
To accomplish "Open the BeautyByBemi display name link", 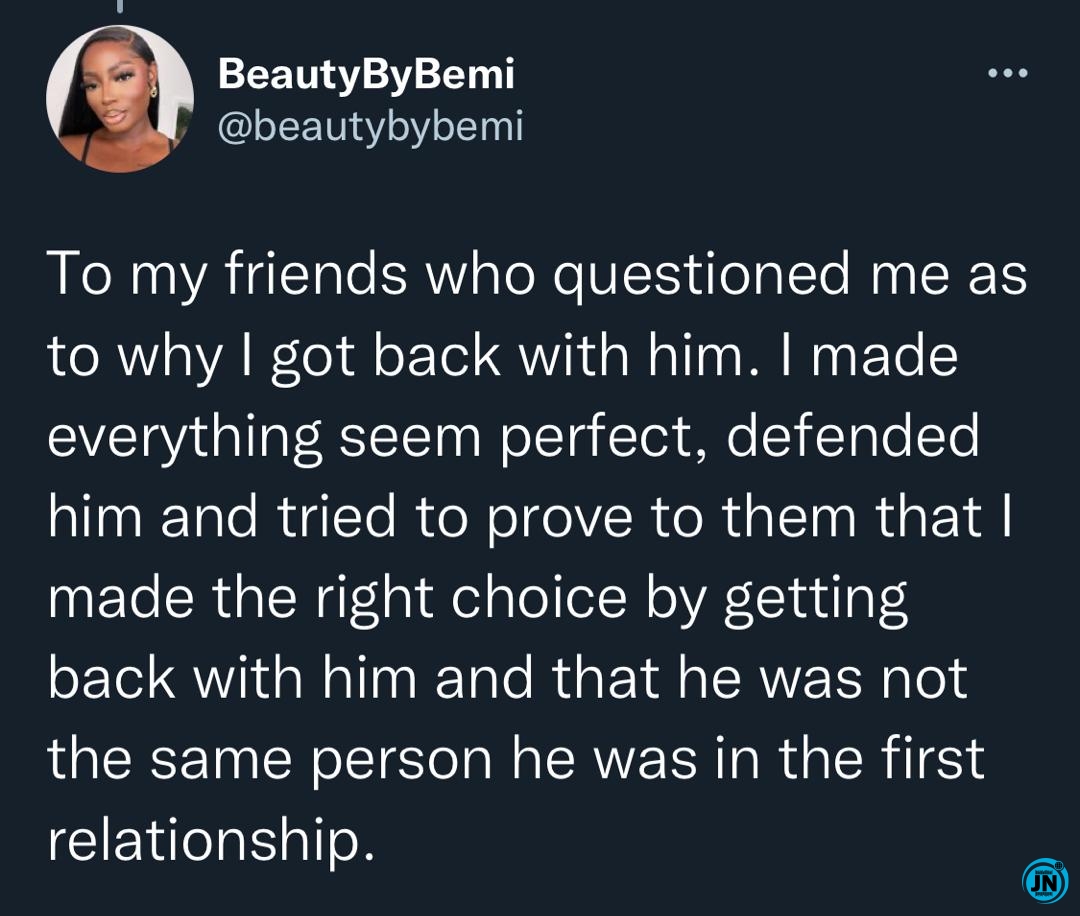I will (366, 74).
